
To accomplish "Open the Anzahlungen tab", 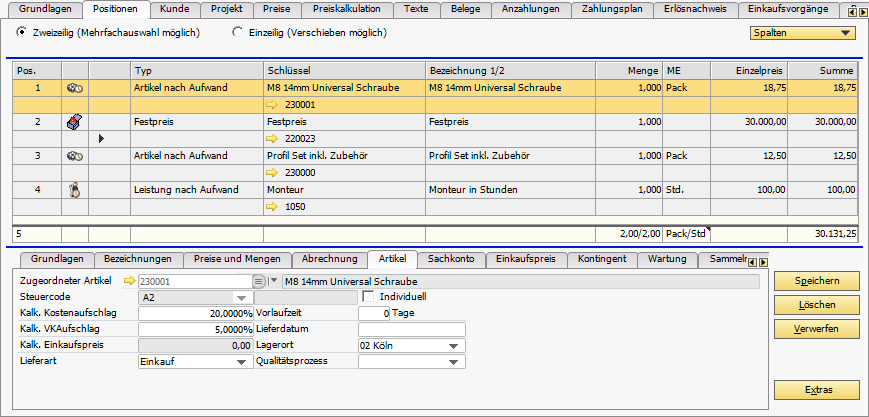I will pos(530,9).
